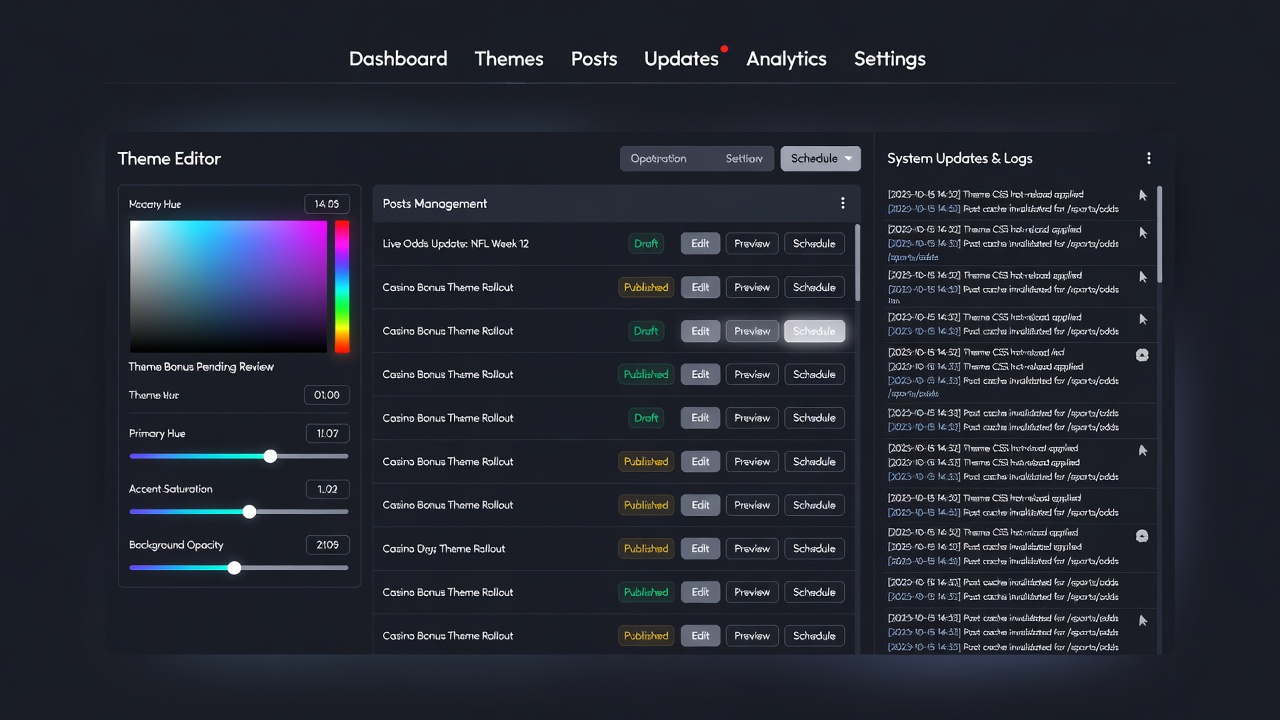Screen dimensions: 1280x720
Task: Click the Live Odds Update: NFL Week 12 title
Action: [x=455, y=244]
